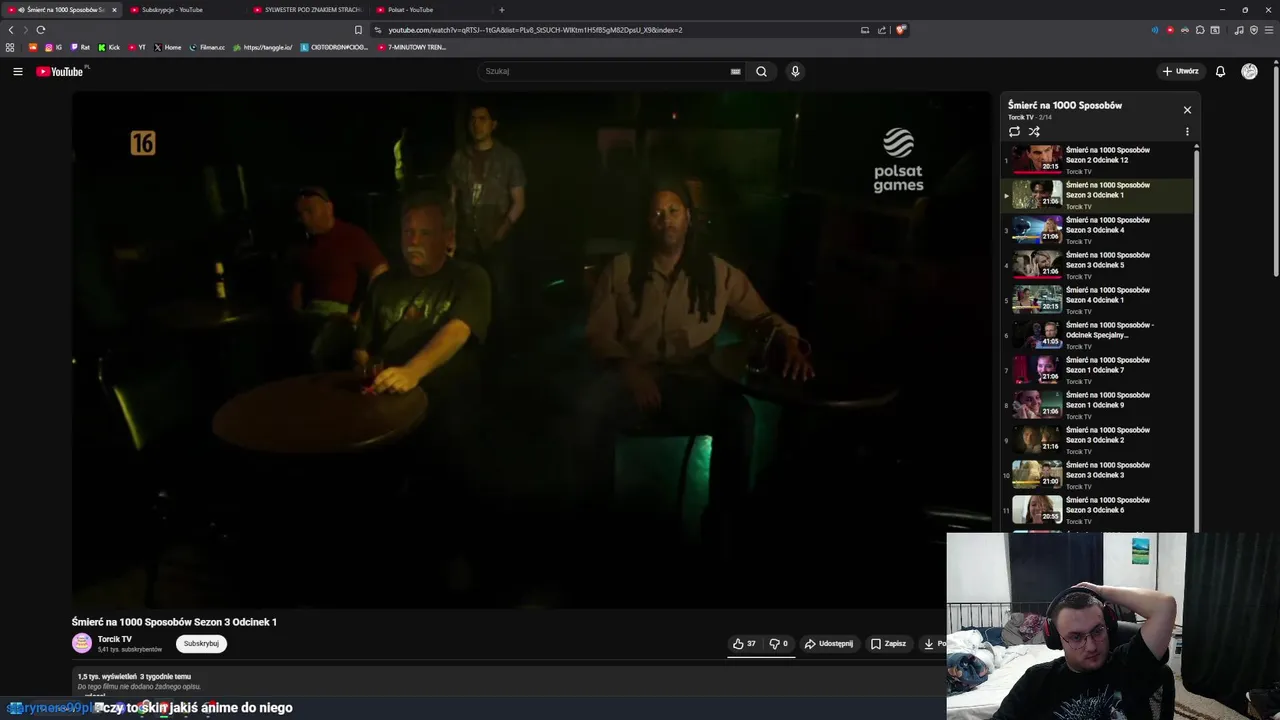Click the browser back arrow
Image resolution: width=1280 pixels, height=720 pixels.
click(x=11, y=30)
